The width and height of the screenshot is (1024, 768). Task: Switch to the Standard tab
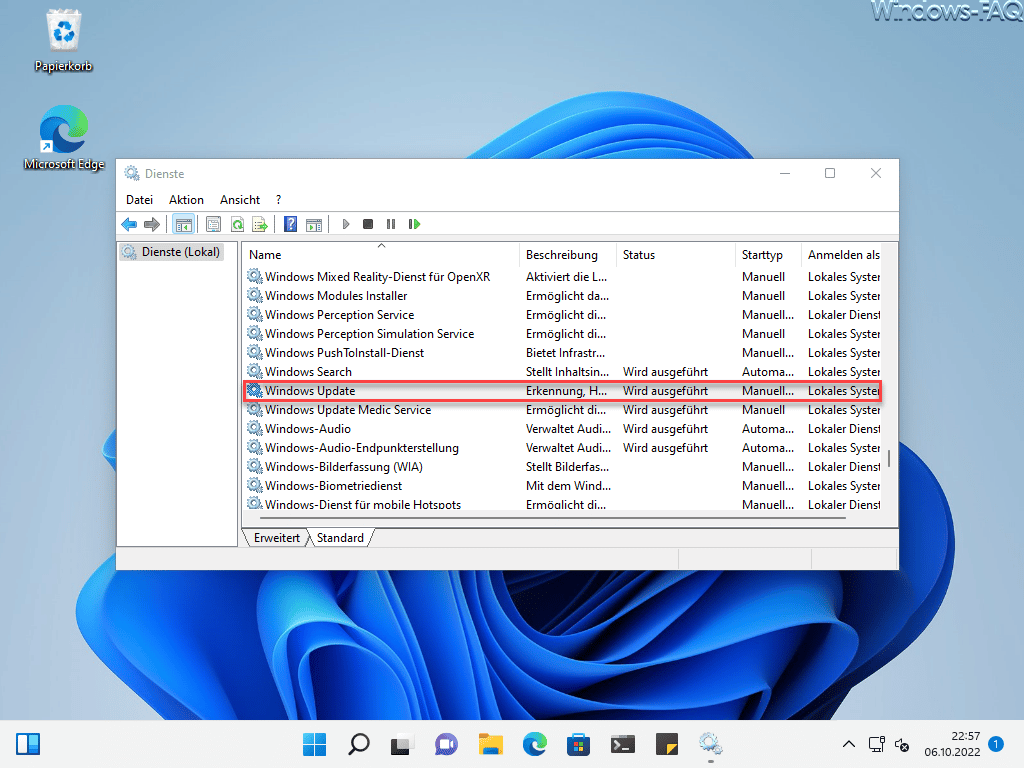click(x=340, y=537)
